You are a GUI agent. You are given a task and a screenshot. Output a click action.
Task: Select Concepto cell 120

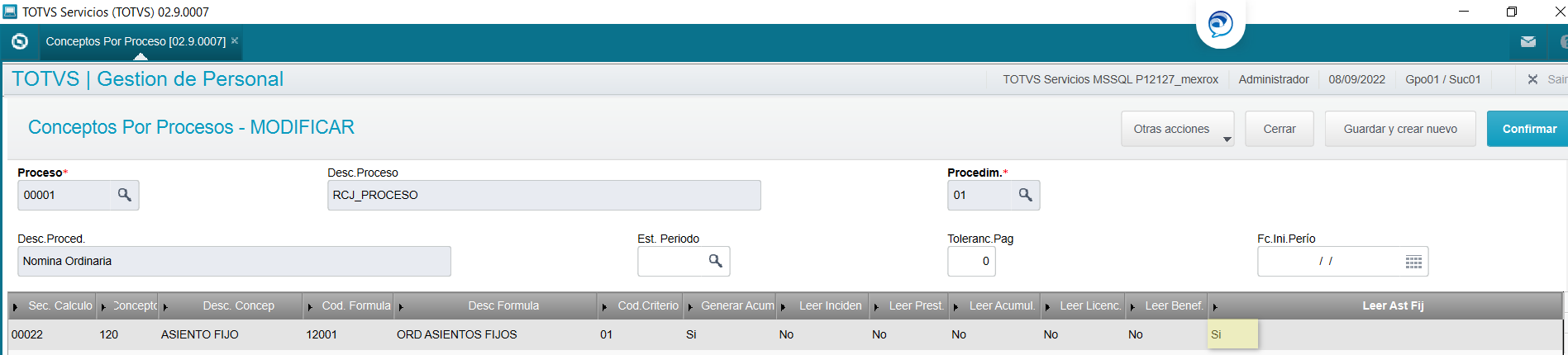click(x=127, y=334)
